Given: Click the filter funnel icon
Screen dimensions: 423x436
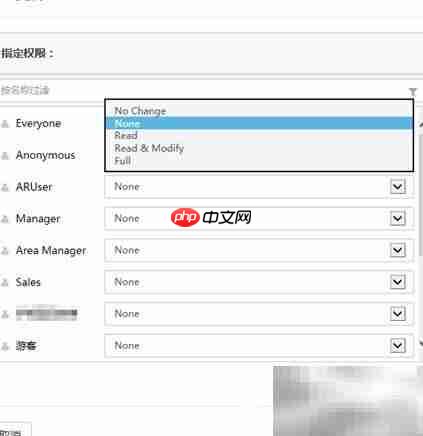Looking at the screenshot, I should point(413,92).
